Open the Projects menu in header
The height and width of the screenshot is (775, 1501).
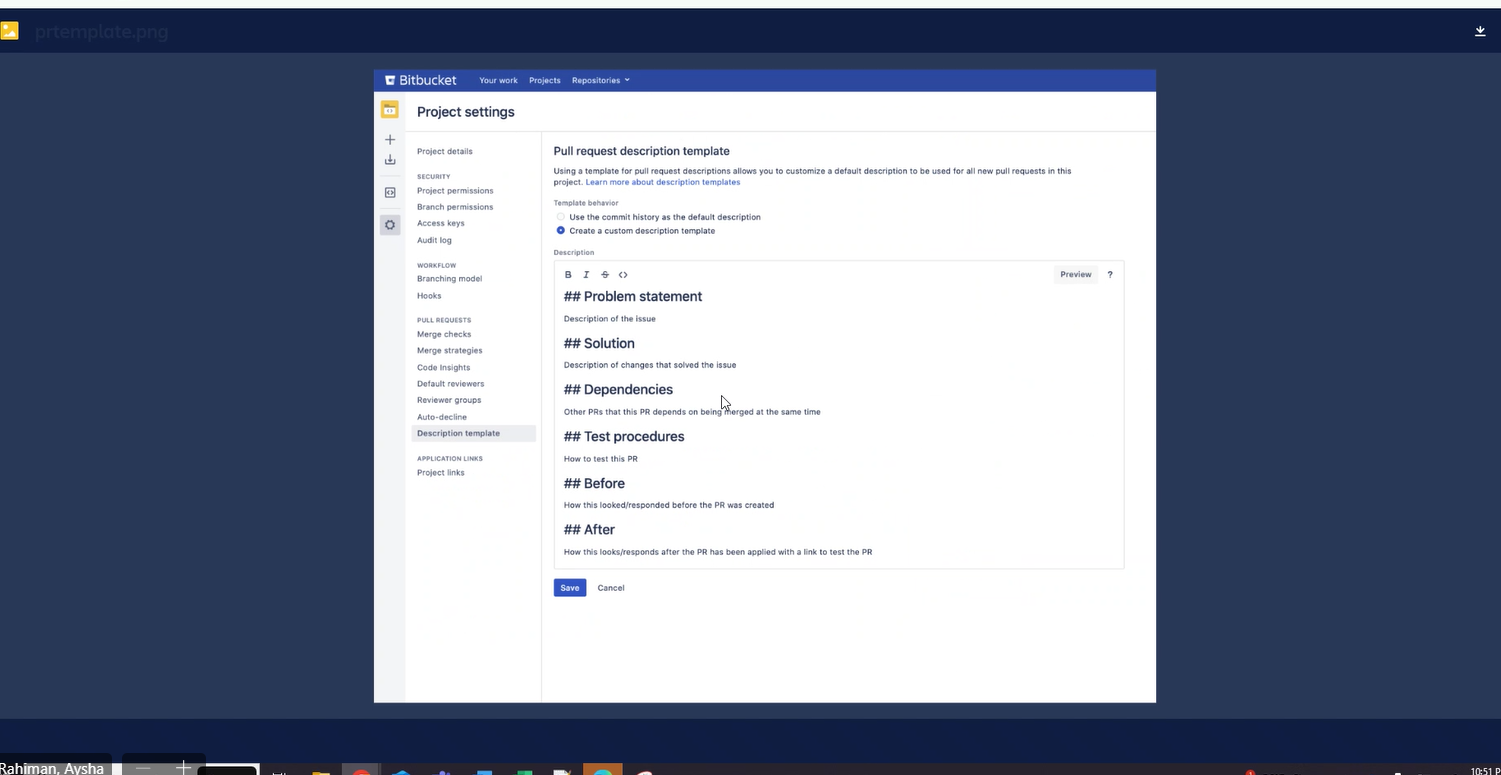[x=545, y=80]
